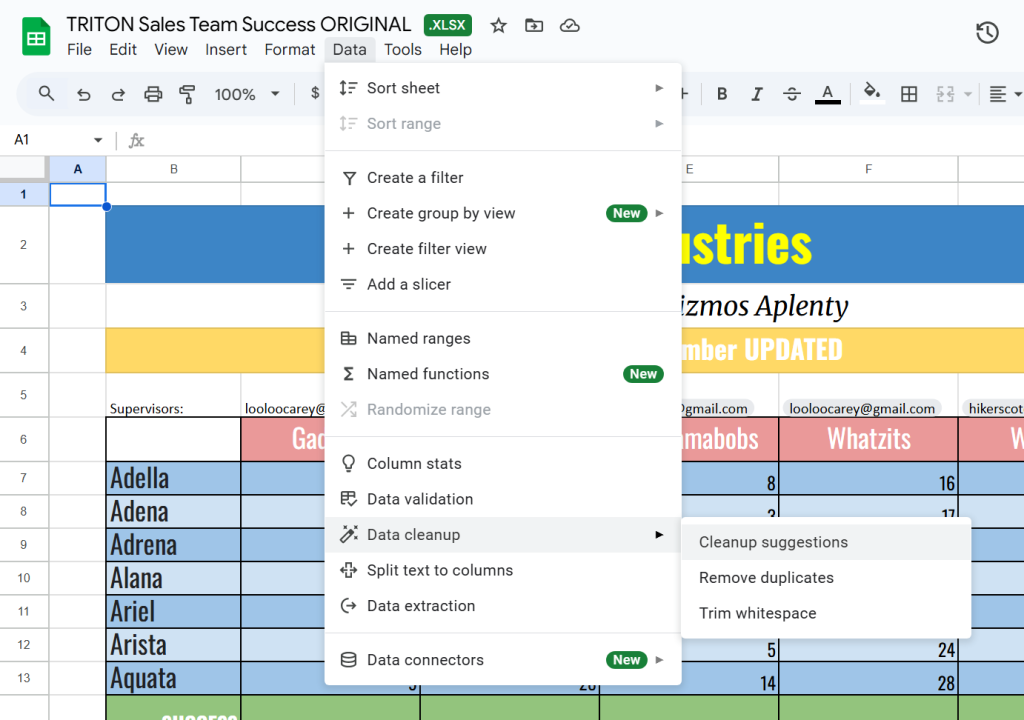This screenshot has height=720, width=1024.
Task: Format as currency dollar button
Action: [315, 94]
